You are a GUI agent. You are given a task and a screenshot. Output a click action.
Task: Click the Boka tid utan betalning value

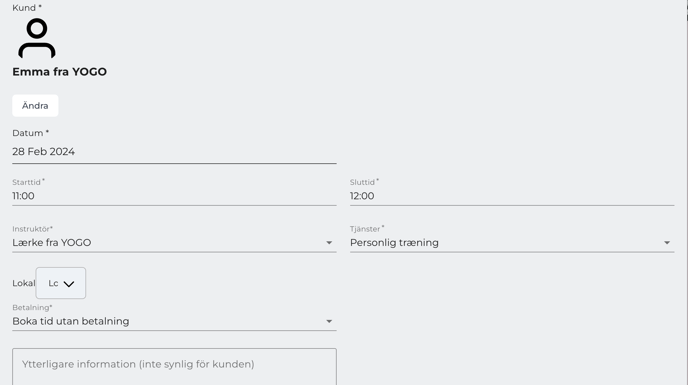71,321
